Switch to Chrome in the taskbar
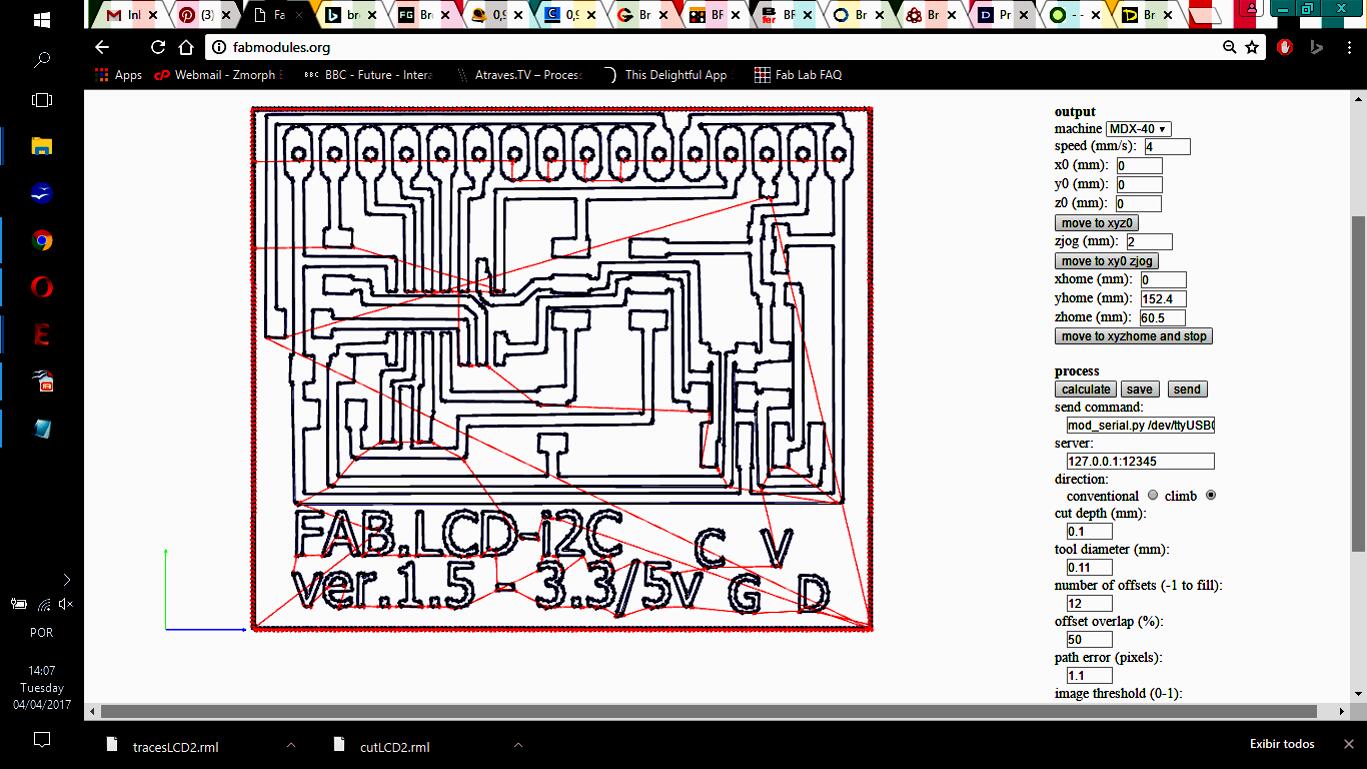 (42, 241)
